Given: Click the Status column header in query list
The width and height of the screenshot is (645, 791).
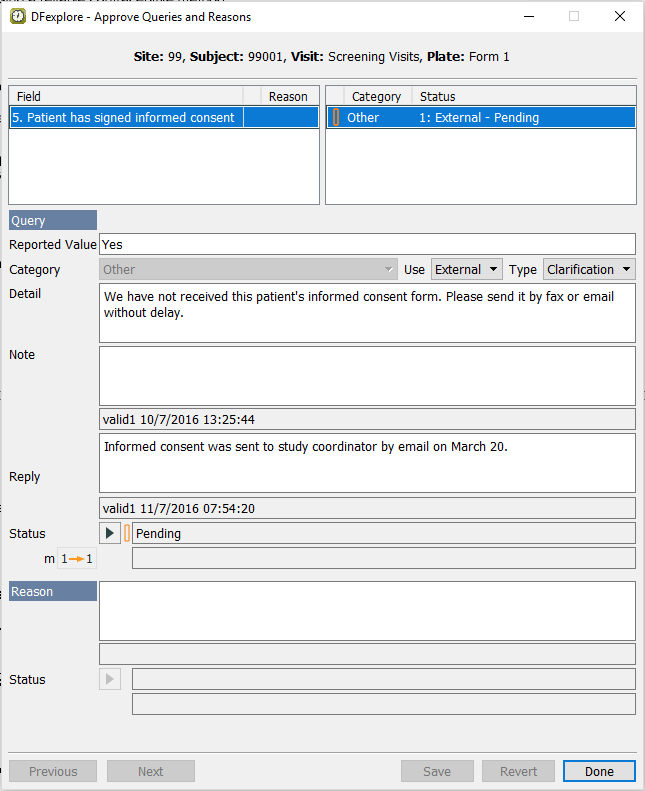Looking at the screenshot, I should tap(437, 97).
